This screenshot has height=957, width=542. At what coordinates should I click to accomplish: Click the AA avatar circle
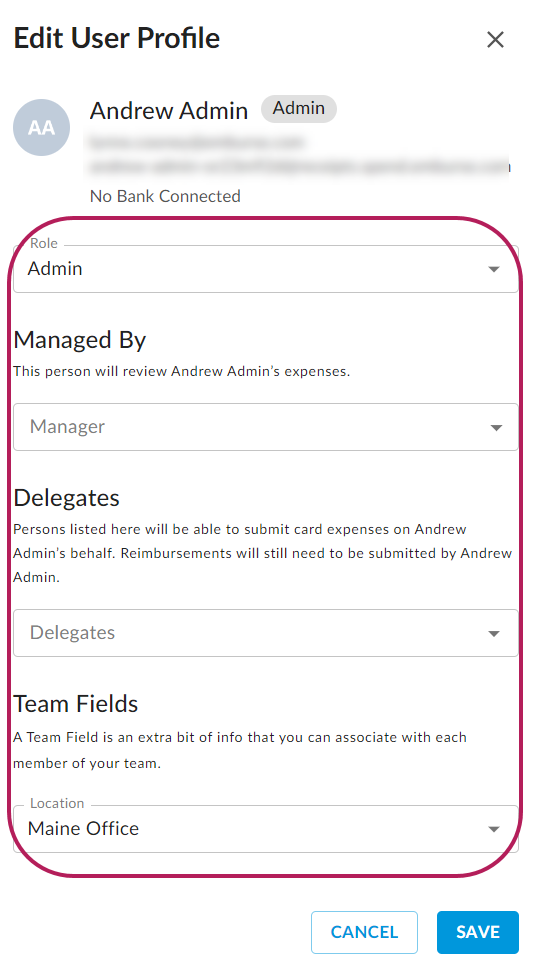pyautogui.click(x=42, y=127)
